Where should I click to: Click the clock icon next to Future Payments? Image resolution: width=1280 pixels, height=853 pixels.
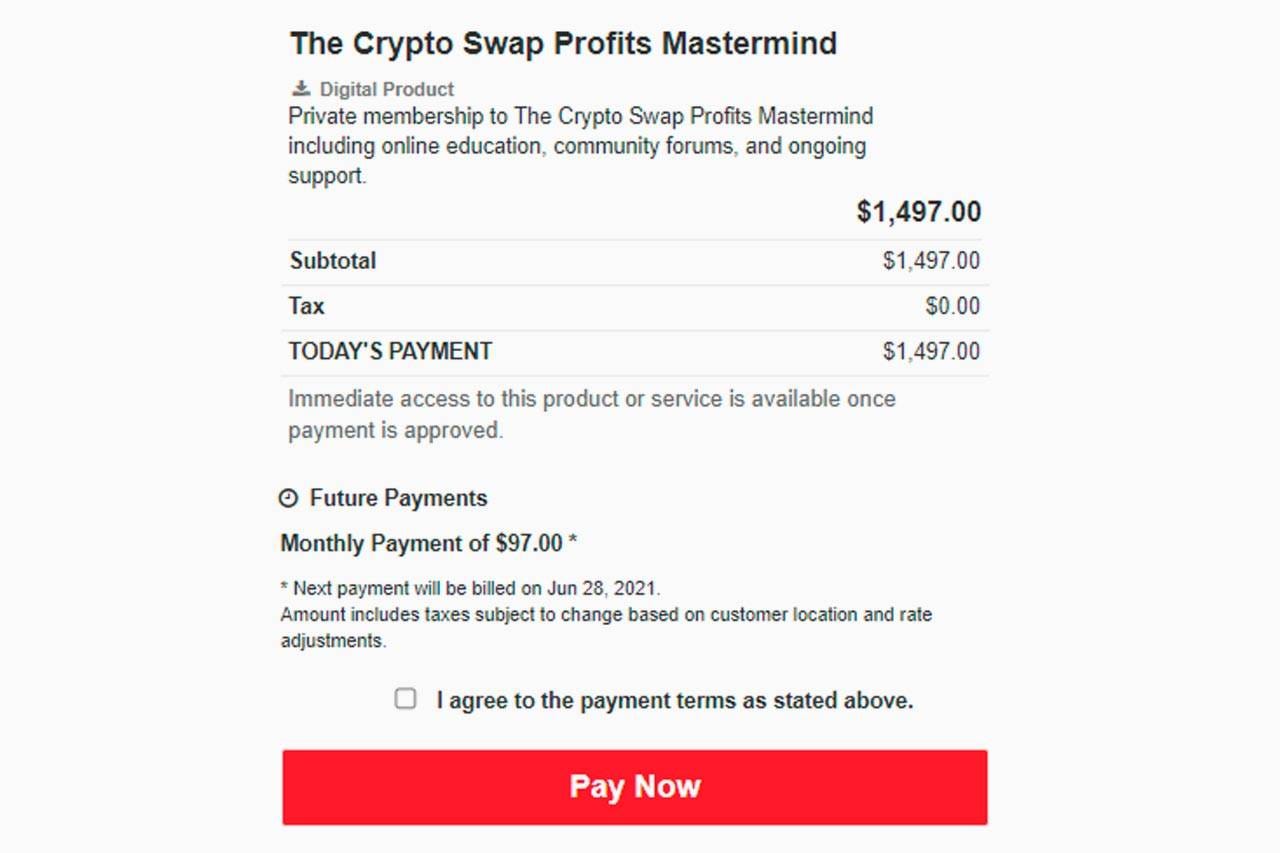pos(289,497)
